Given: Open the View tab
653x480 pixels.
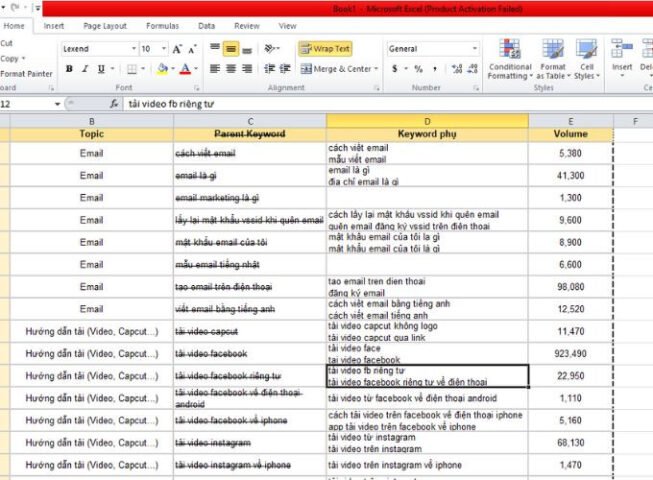Looking at the screenshot, I should pyautogui.click(x=287, y=26).
